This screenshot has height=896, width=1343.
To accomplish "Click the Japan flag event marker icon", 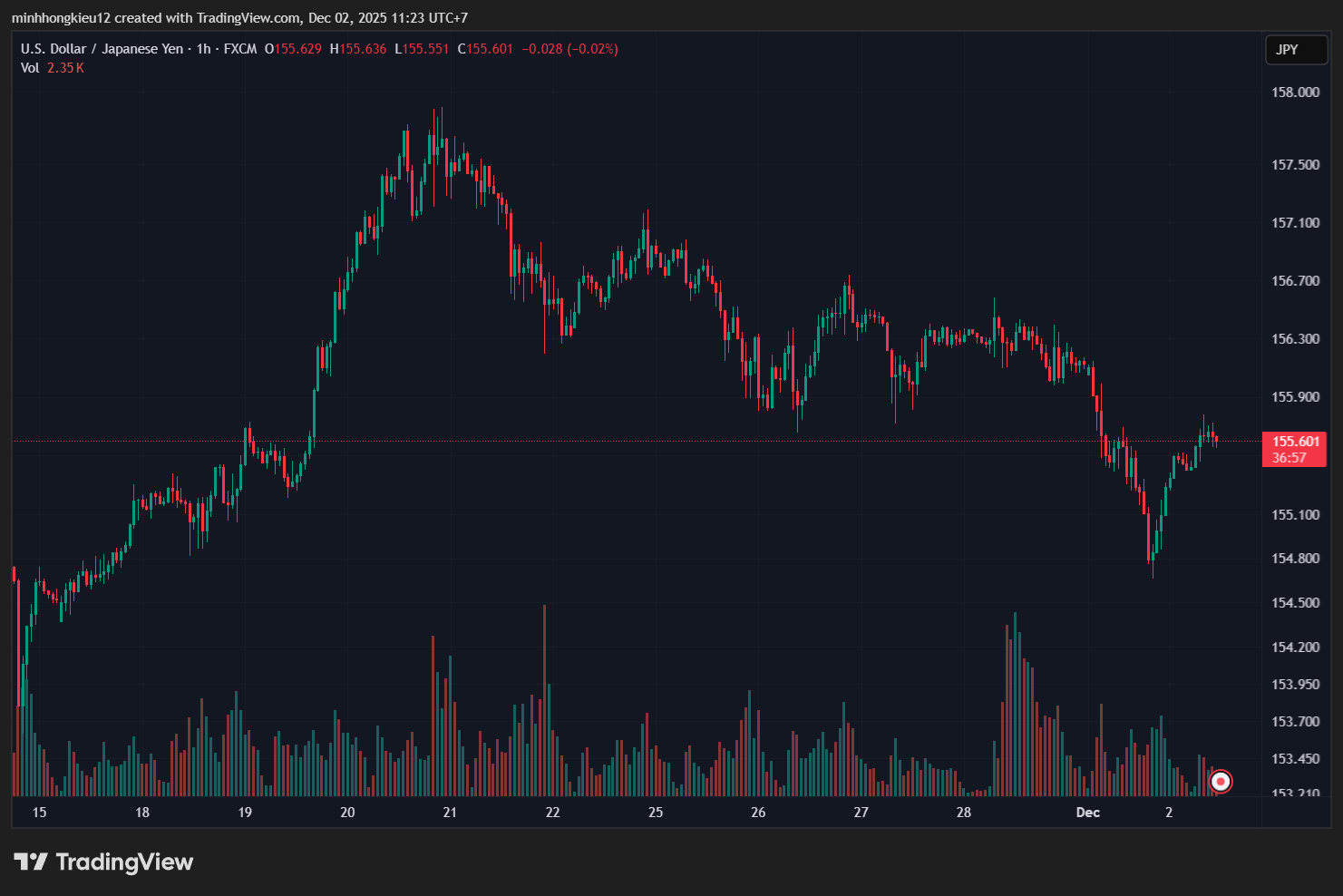I will (1221, 781).
